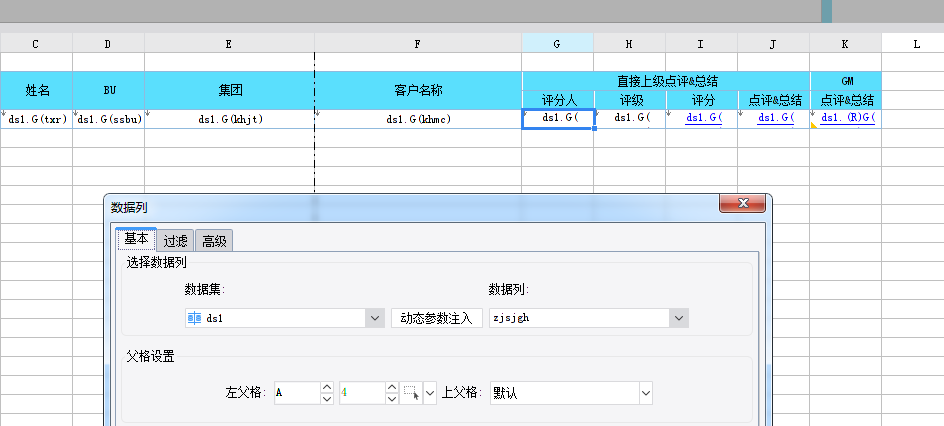Select the ds1.G(ssbu) cell
The image size is (944, 426).
pos(108,119)
